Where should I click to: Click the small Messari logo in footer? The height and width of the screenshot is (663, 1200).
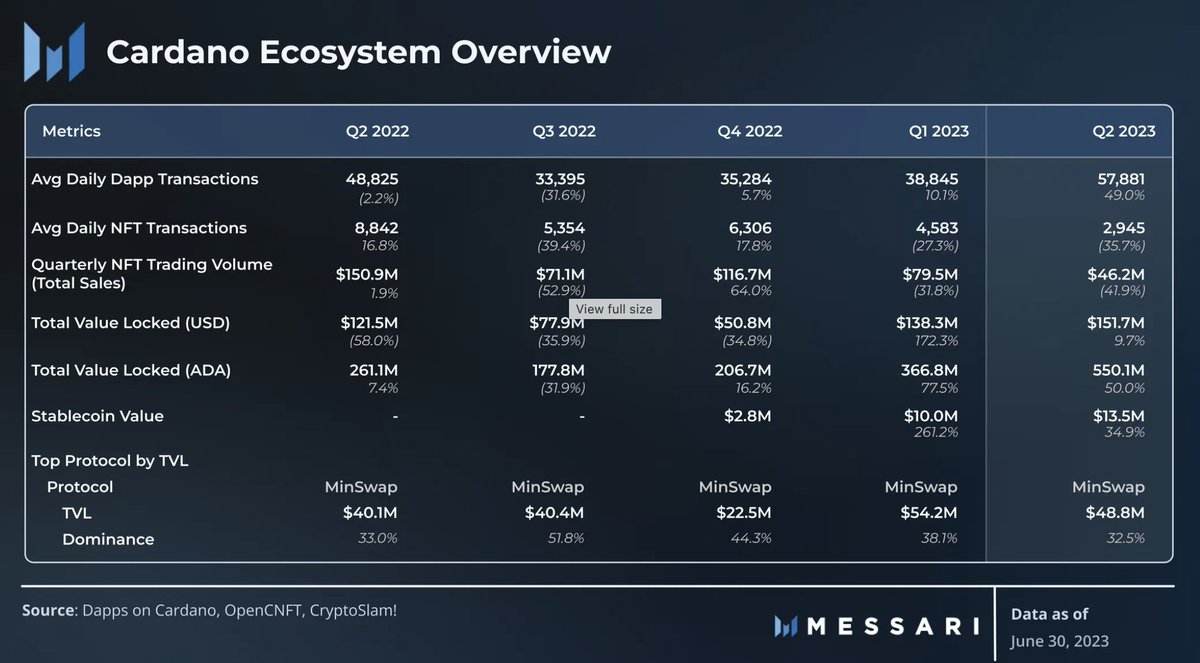click(x=785, y=627)
